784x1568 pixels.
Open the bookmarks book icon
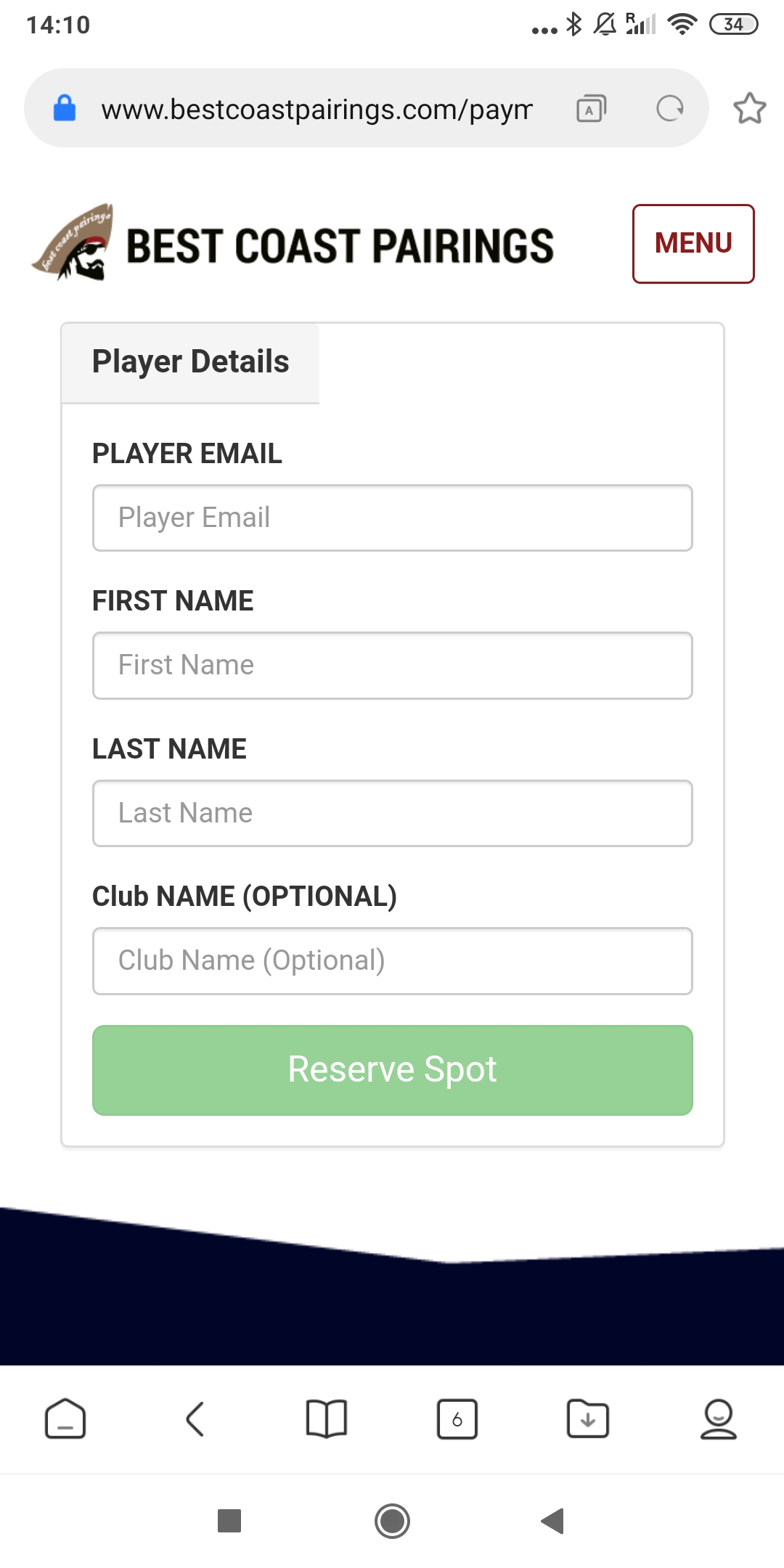pos(327,1418)
